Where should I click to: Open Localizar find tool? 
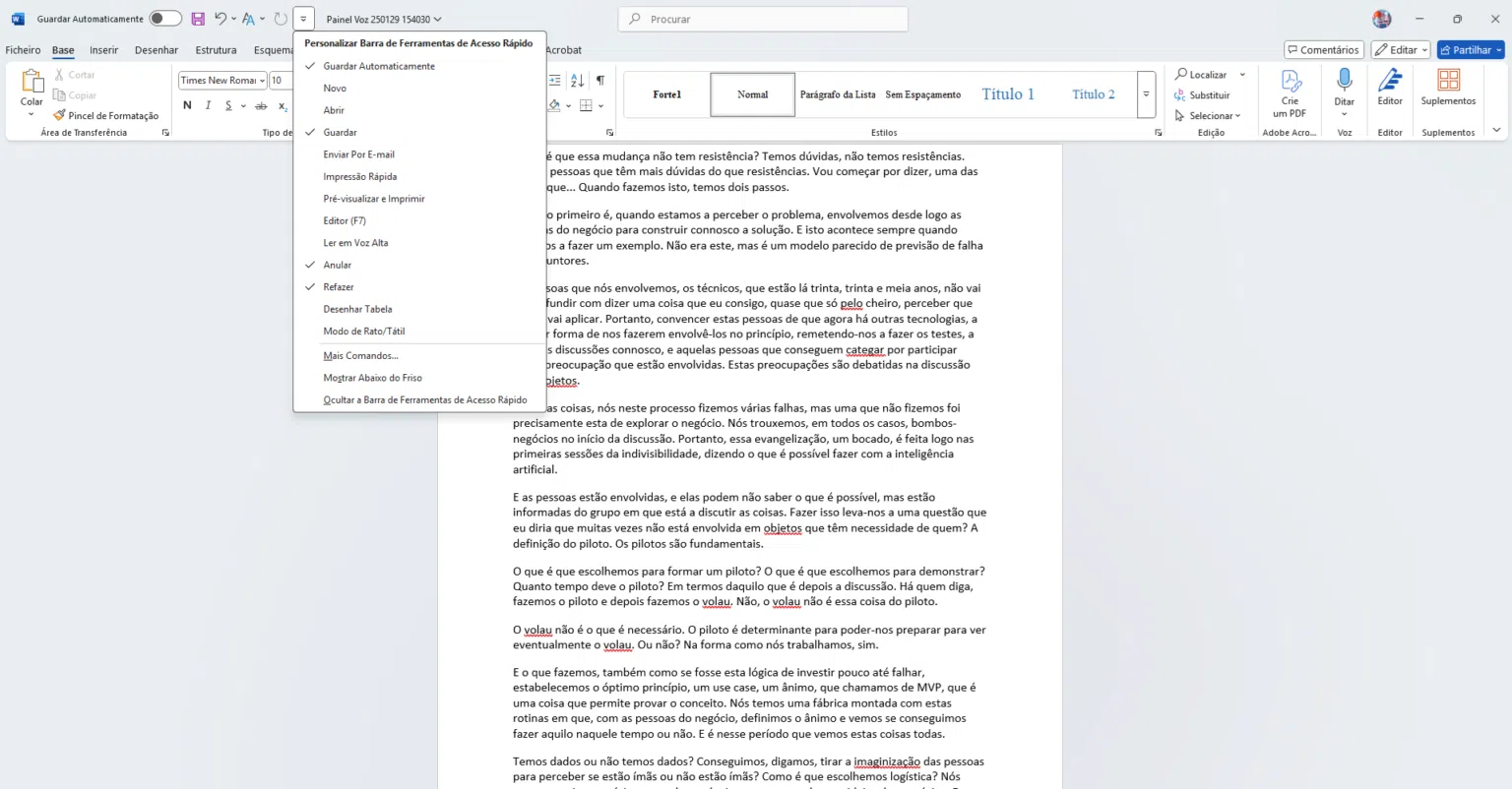1201,75
